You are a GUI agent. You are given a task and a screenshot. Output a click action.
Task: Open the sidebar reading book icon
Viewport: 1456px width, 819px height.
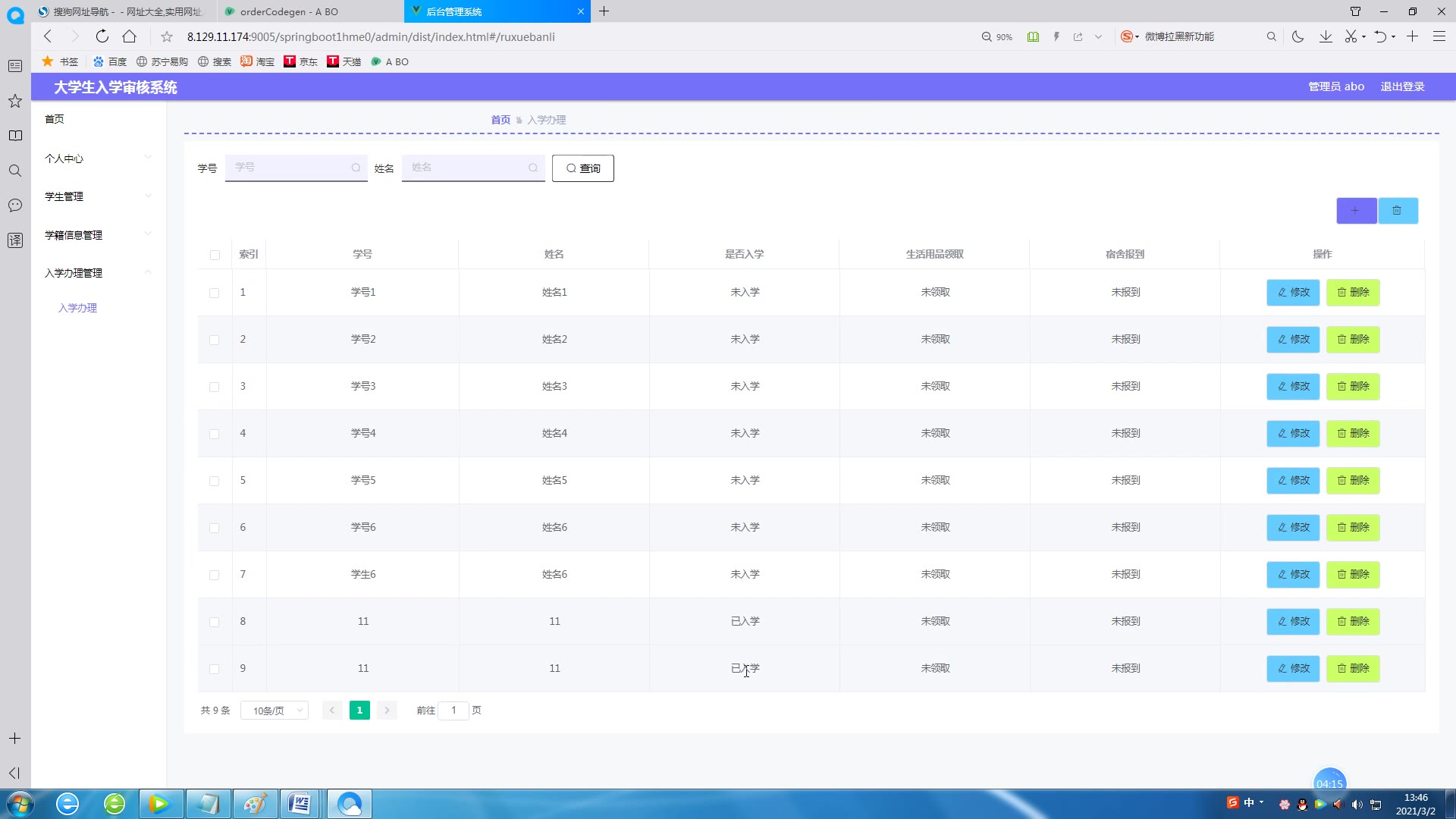[x=14, y=136]
